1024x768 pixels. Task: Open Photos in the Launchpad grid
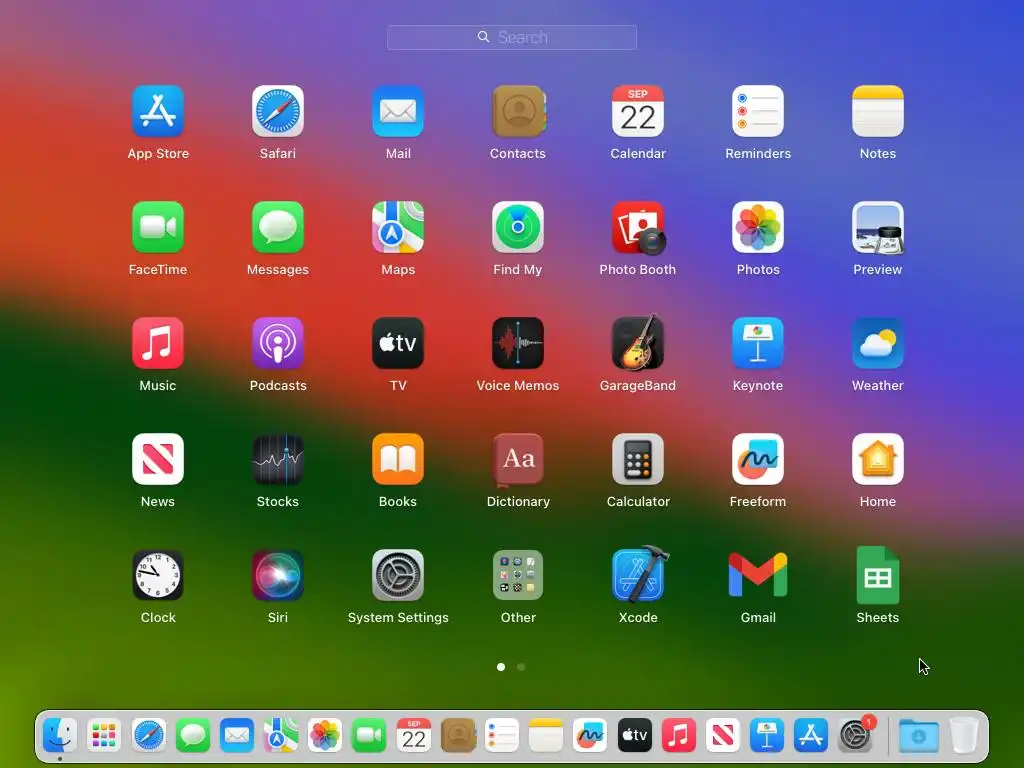[x=758, y=227]
